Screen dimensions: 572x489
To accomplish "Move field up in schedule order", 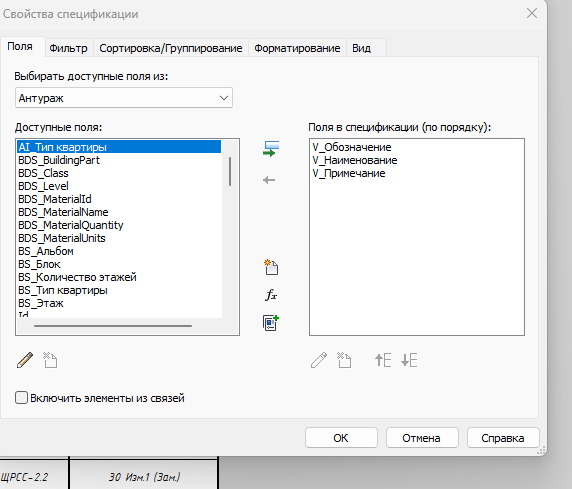I will point(383,360).
